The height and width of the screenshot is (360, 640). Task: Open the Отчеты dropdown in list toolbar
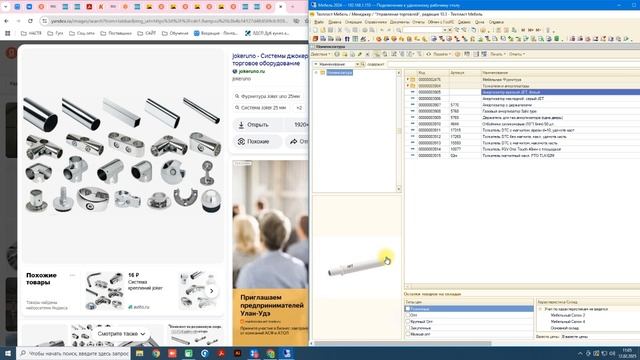click(x=516, y=54)
